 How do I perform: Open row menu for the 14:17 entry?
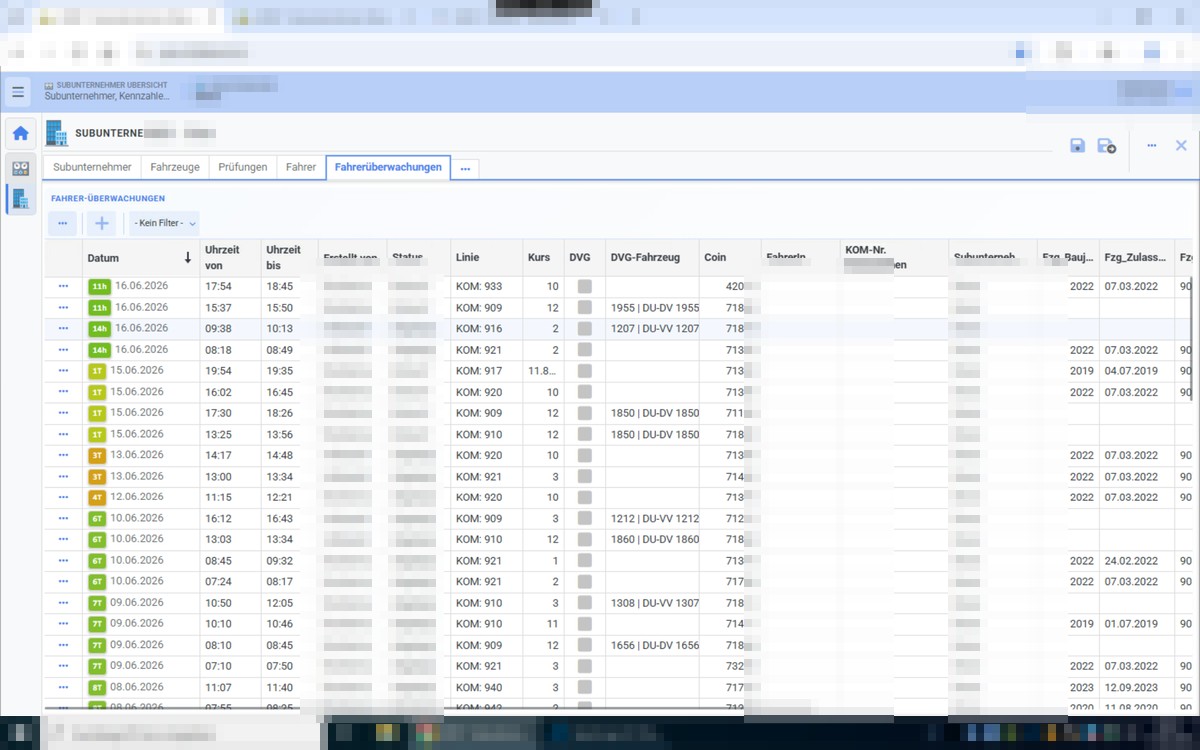tap(63, 455)
